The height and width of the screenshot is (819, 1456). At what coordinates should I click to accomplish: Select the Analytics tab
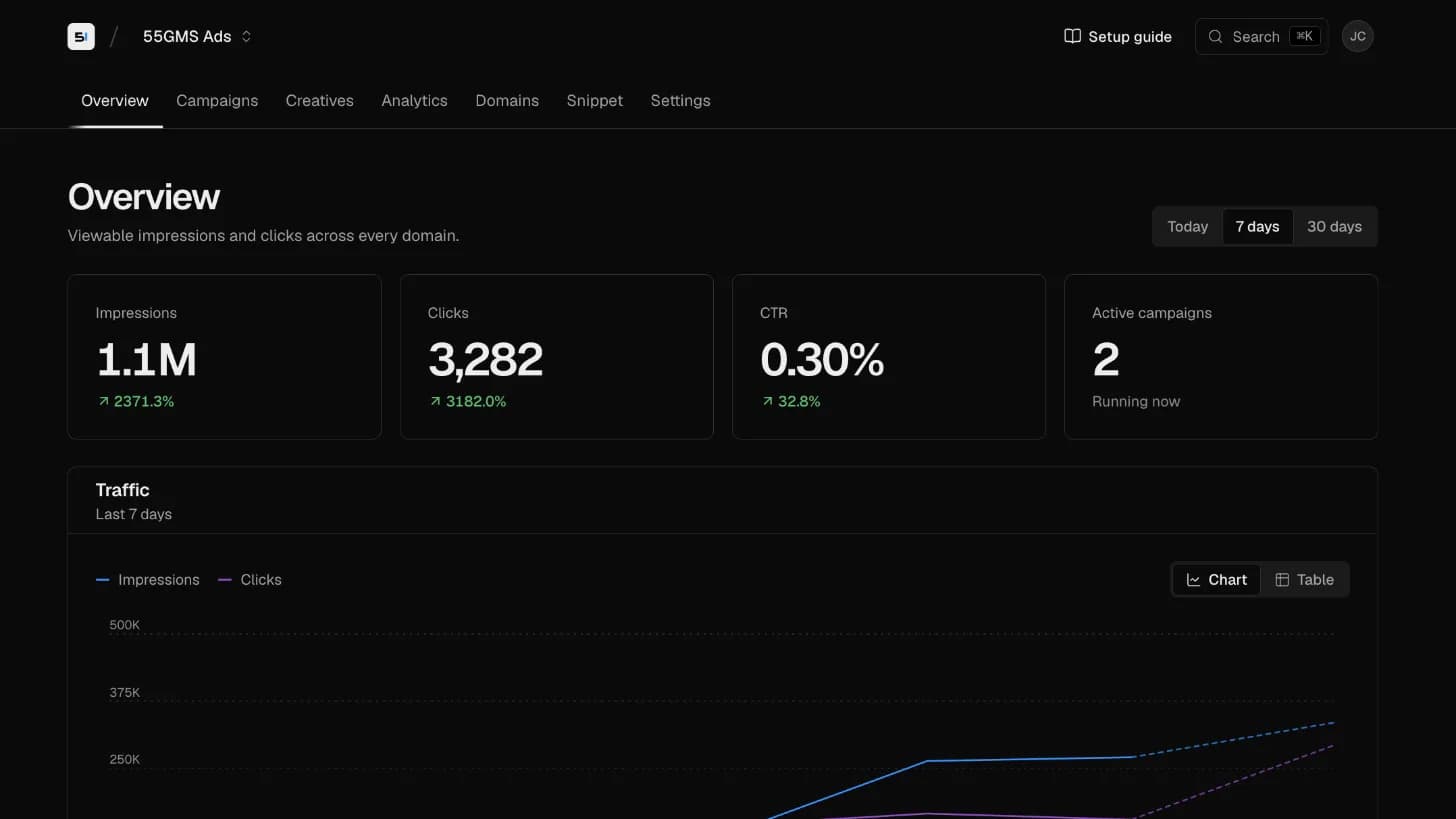pyautogui.click(x=414, y=100)
